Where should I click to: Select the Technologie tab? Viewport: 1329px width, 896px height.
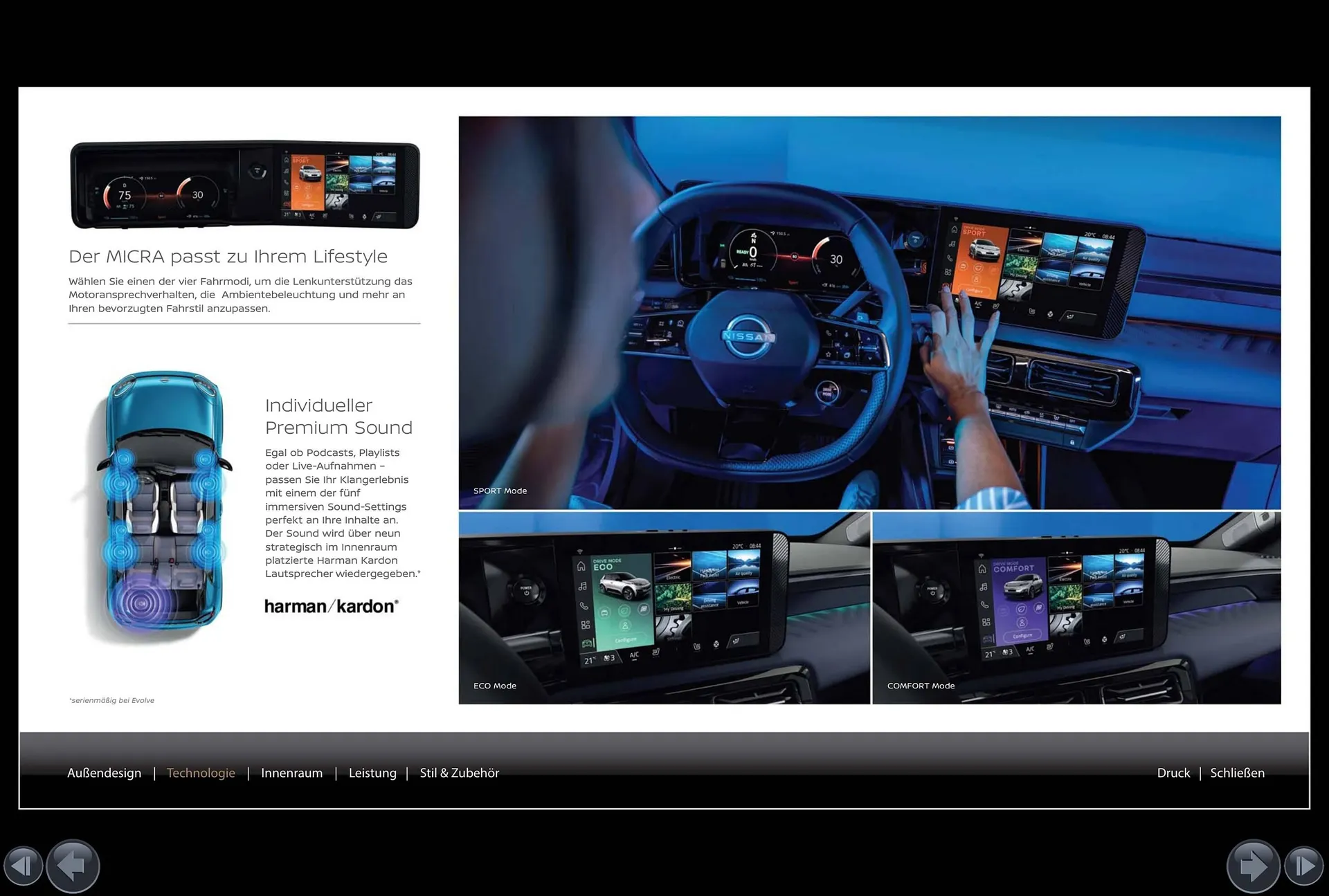coord(201,773)
